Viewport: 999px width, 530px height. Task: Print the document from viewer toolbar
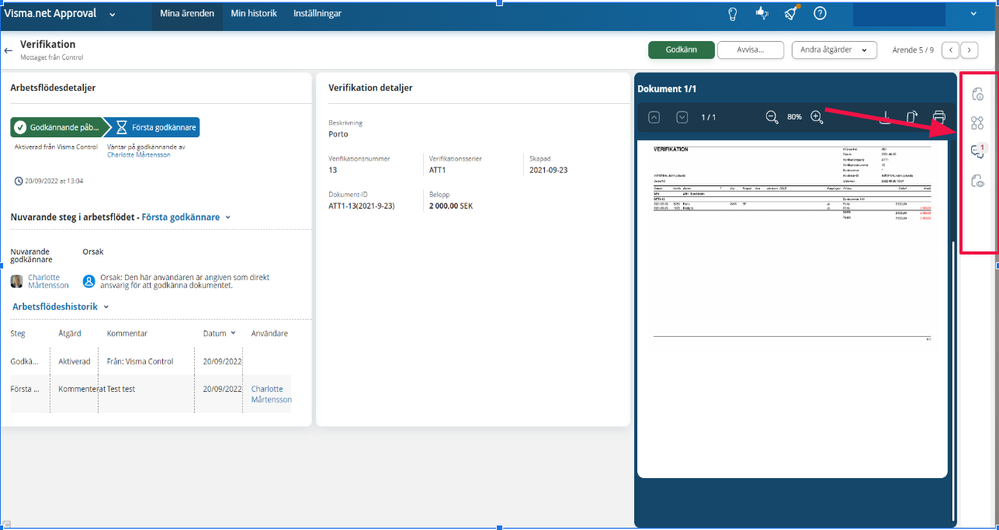(x=938, y=117)
